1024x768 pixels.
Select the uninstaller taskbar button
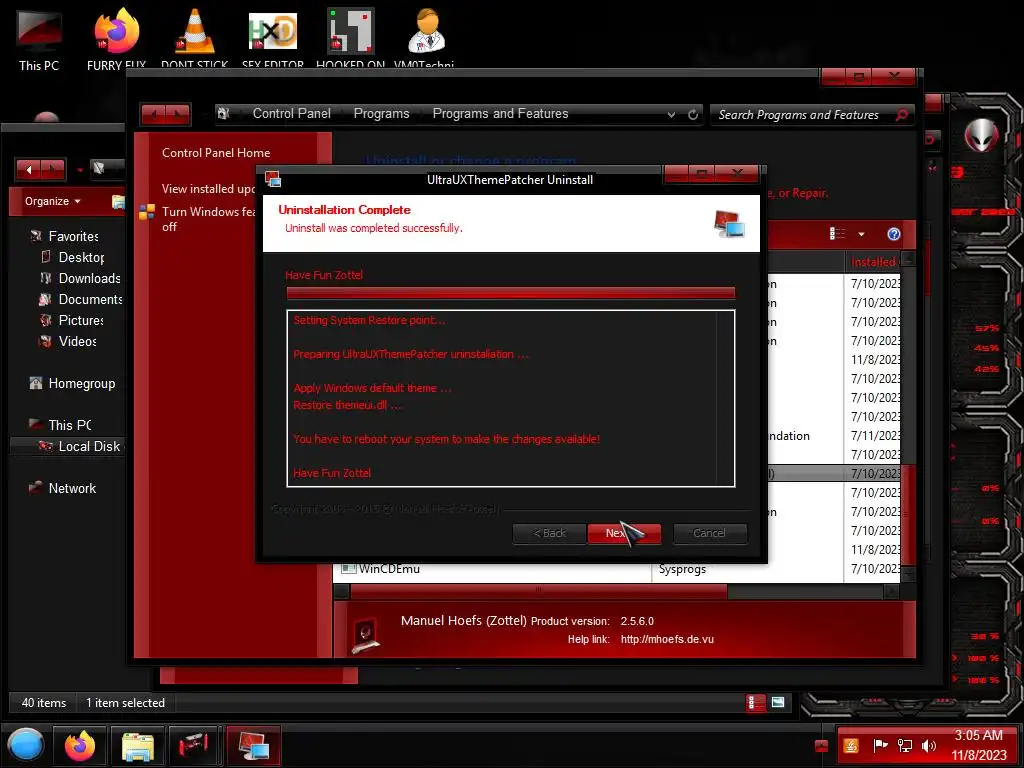click(x=253, y=746)
